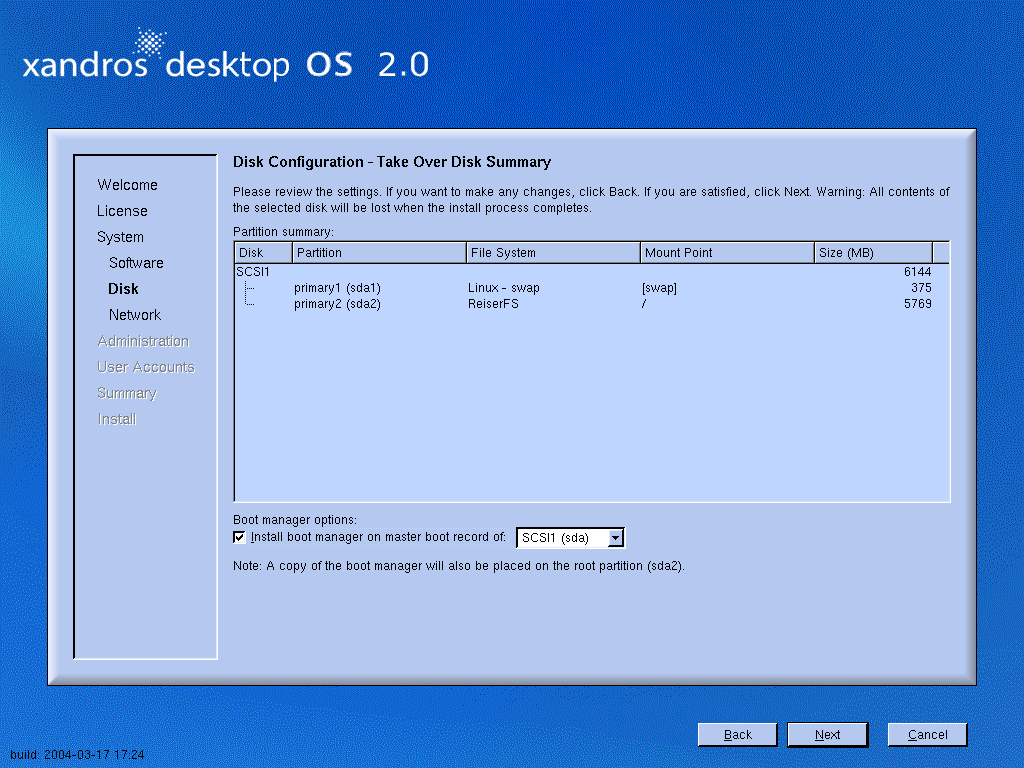
Task: Select the System step in sidebar
Action: pyautogui.click(x=120, y=237)
